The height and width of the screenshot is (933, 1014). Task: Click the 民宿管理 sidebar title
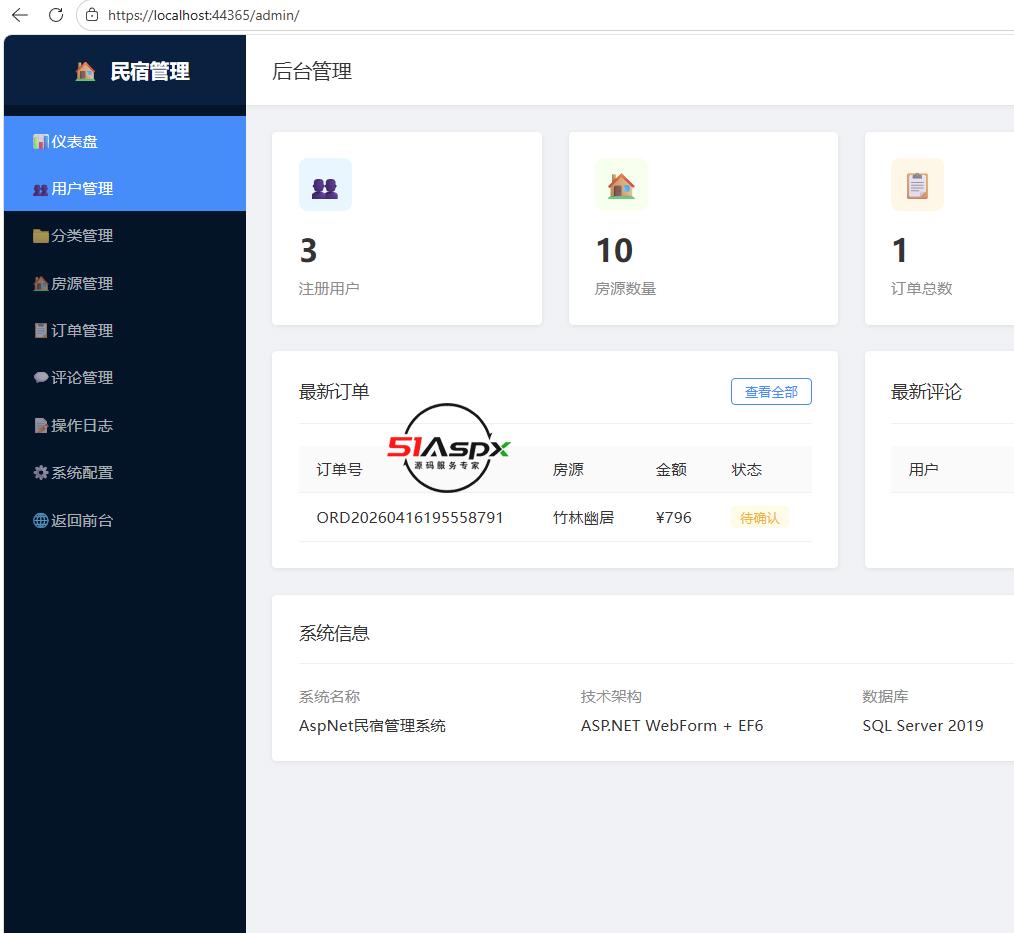(x=150, y=71)
